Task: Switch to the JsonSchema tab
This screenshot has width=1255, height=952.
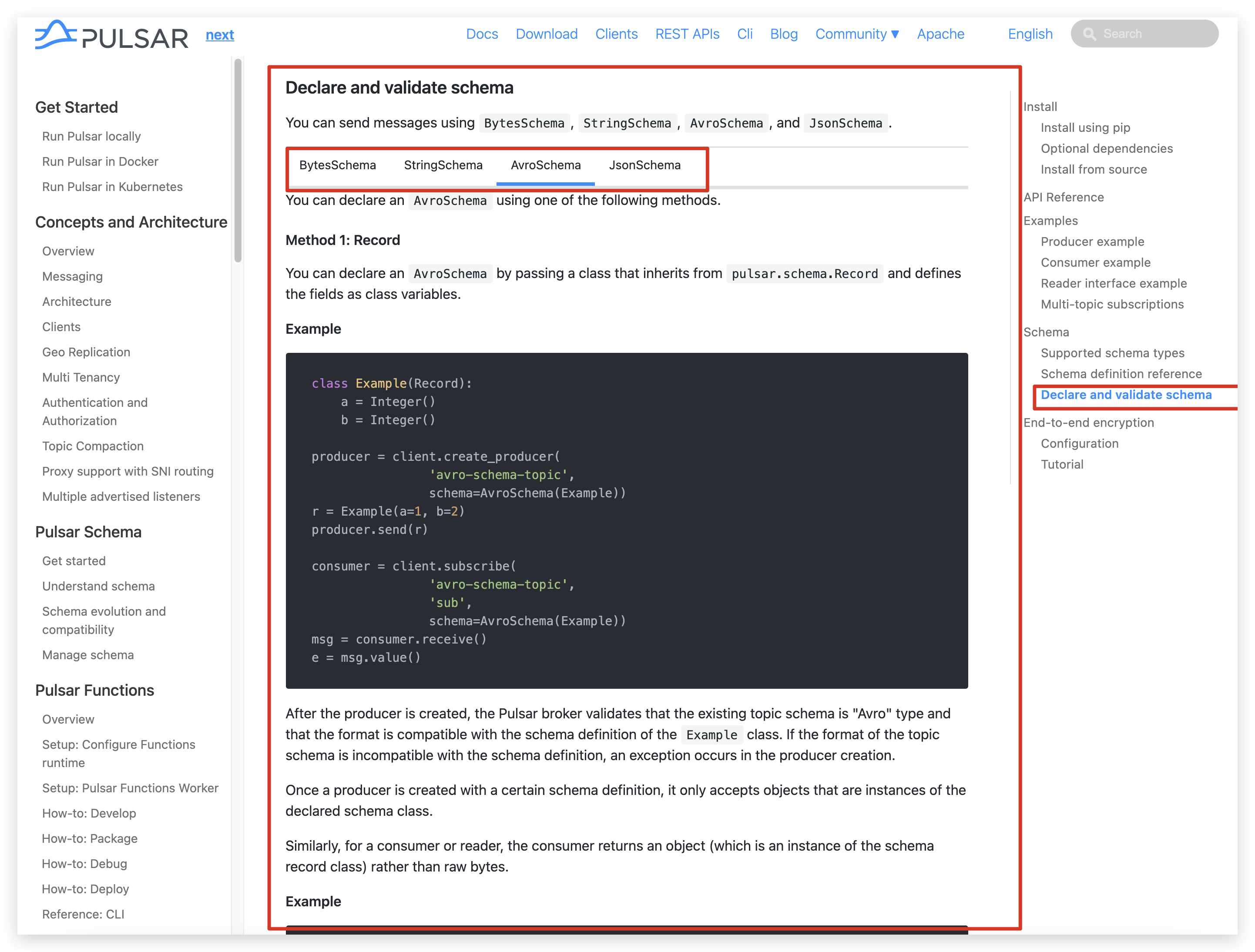Action: tap(644, 165)
